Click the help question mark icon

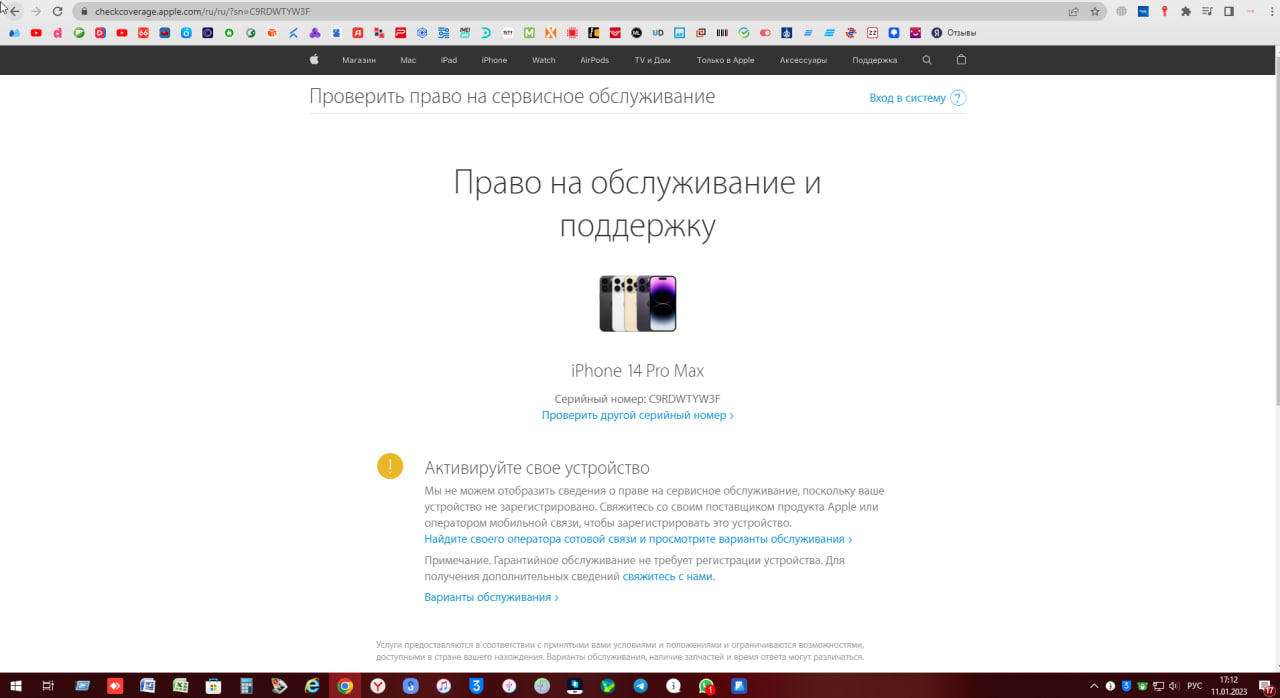(x=958, y=98)
